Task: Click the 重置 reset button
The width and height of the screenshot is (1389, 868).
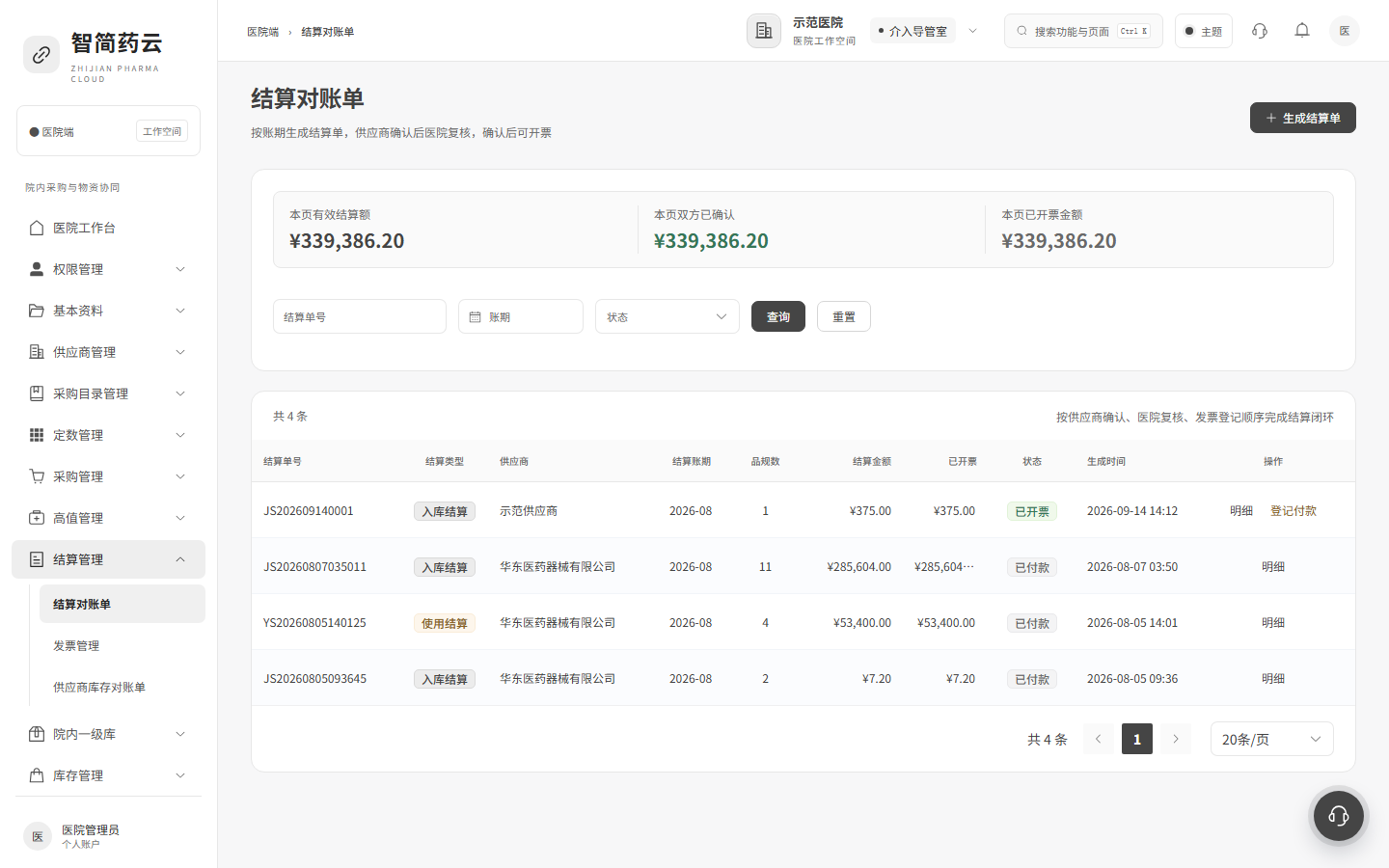Action: (x=844, y=316)
